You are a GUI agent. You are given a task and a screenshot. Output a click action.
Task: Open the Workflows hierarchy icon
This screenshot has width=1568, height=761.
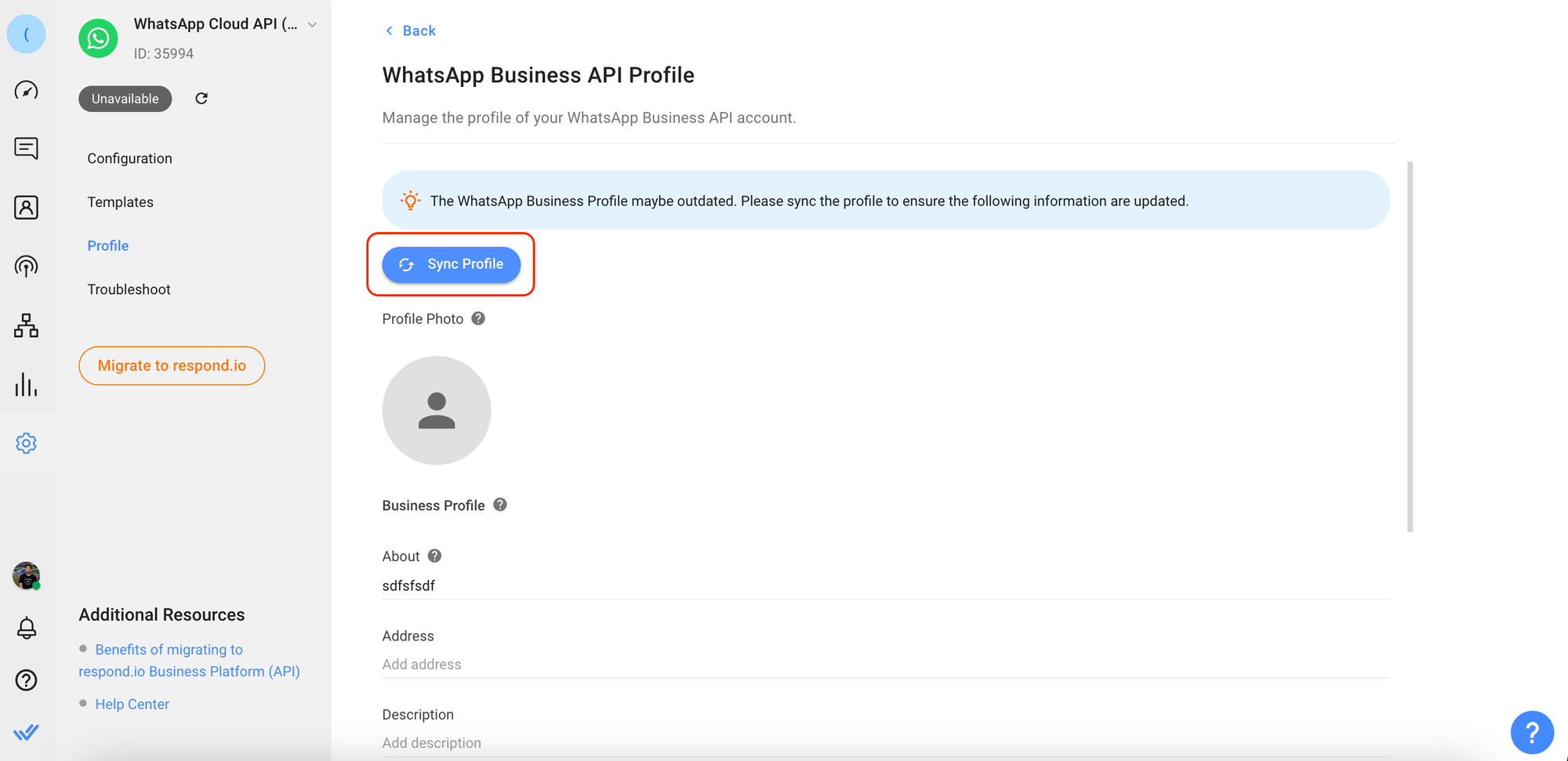coord(26,325)
